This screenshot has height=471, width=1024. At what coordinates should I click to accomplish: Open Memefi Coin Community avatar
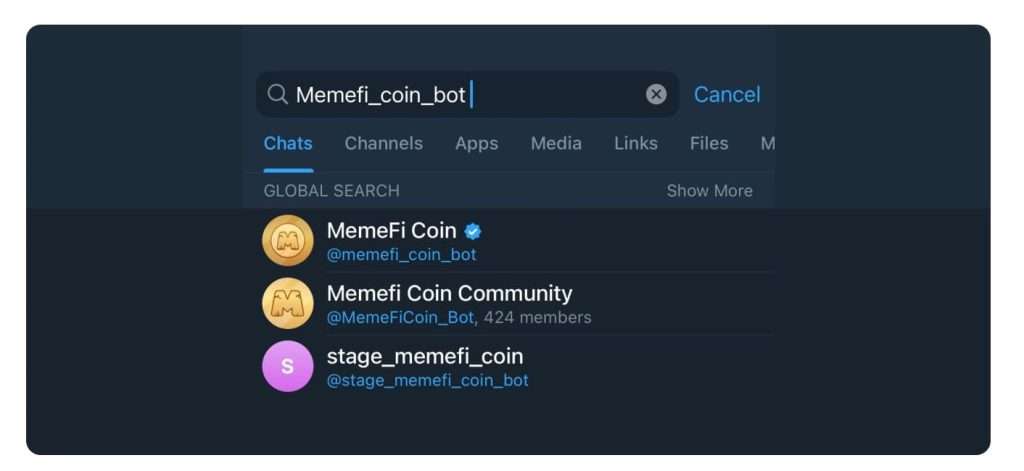288,304
